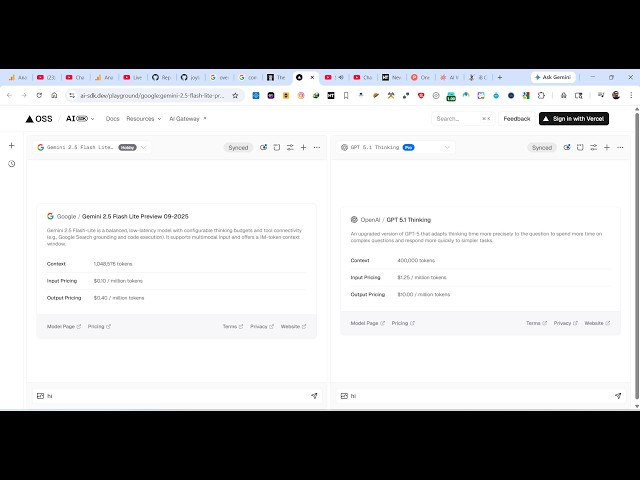Open Pricing link in Gemini card
The width and height of the screenshot is (640, 480).
(99, 327)
